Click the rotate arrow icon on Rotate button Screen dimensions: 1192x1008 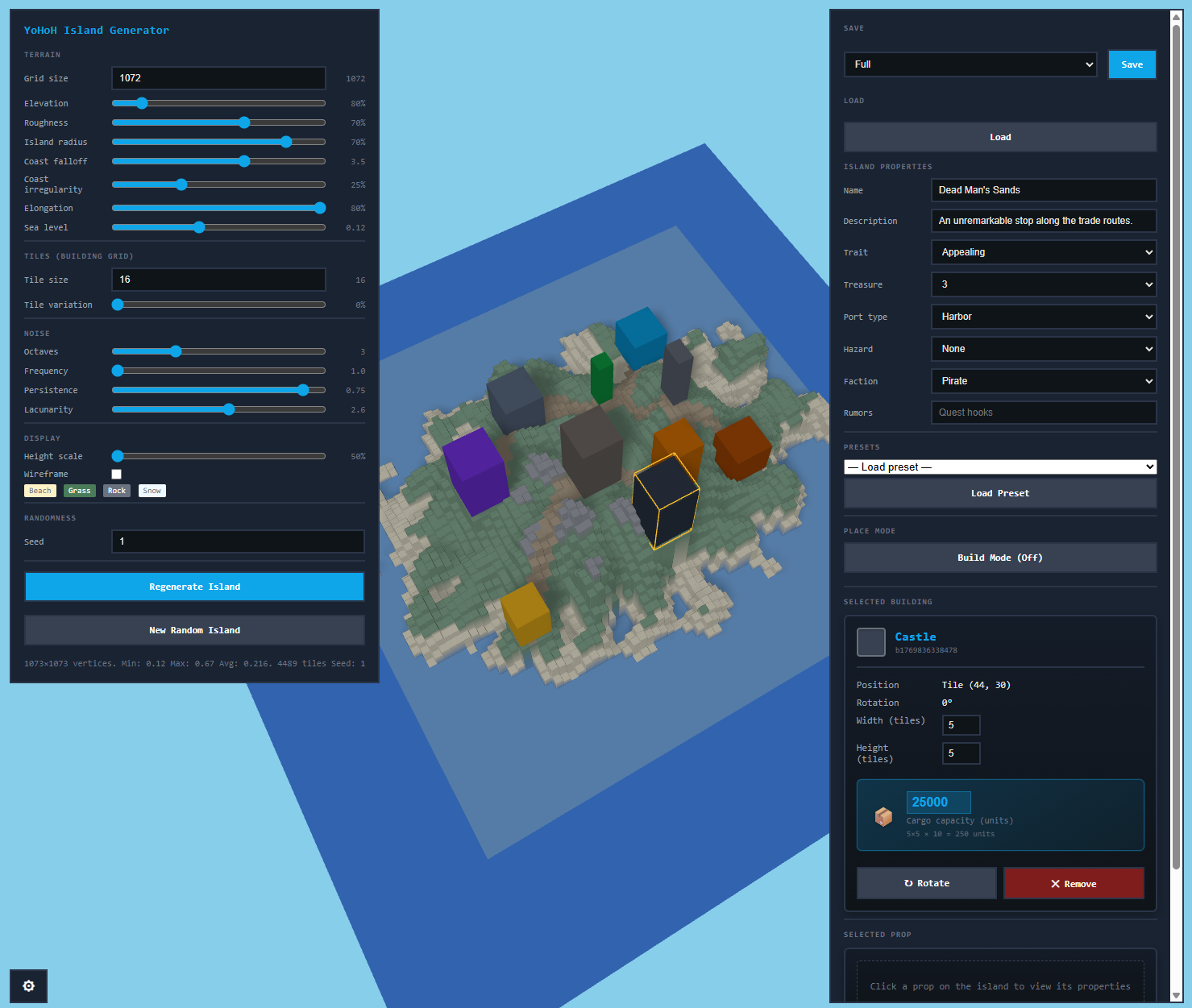(x=909, y=882)
